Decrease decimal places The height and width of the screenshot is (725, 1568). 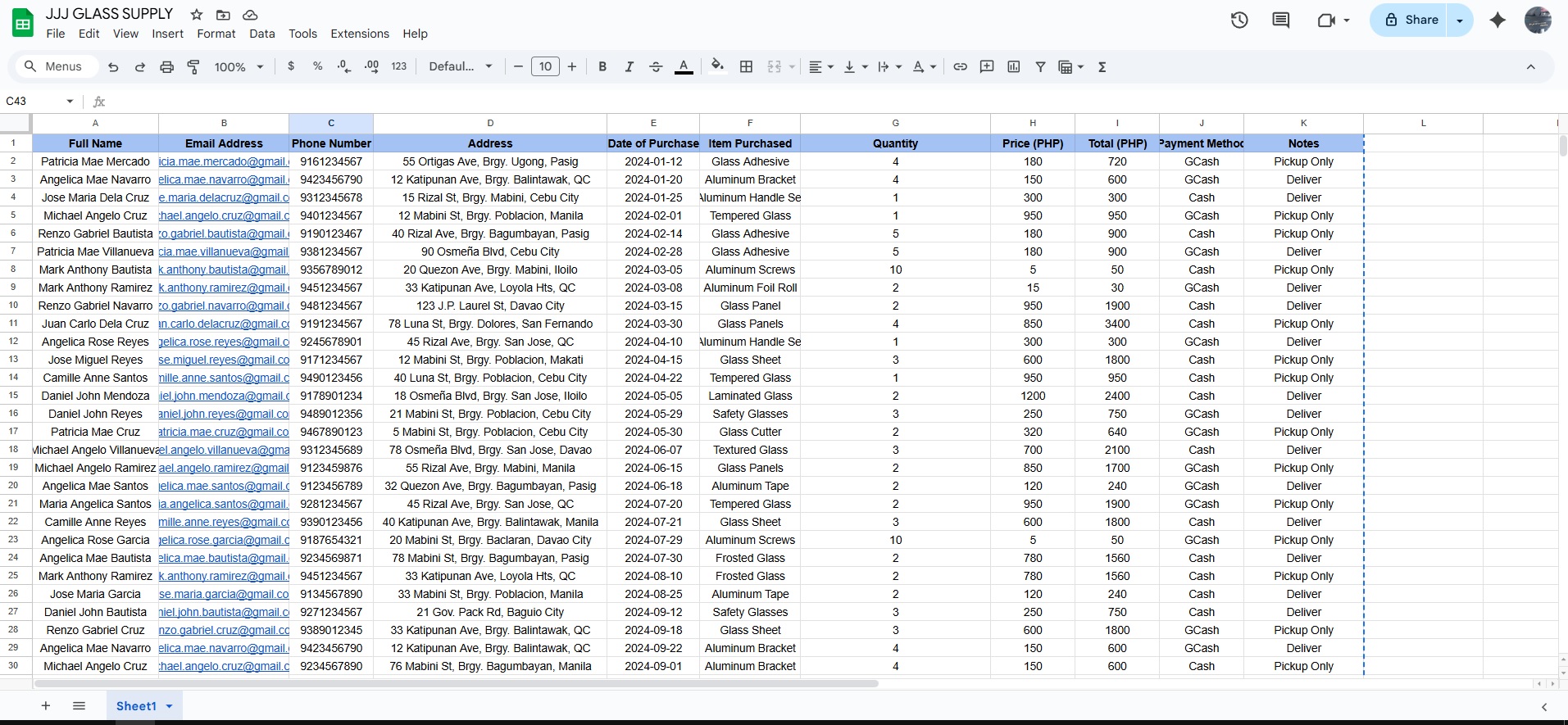coord(344,66)
